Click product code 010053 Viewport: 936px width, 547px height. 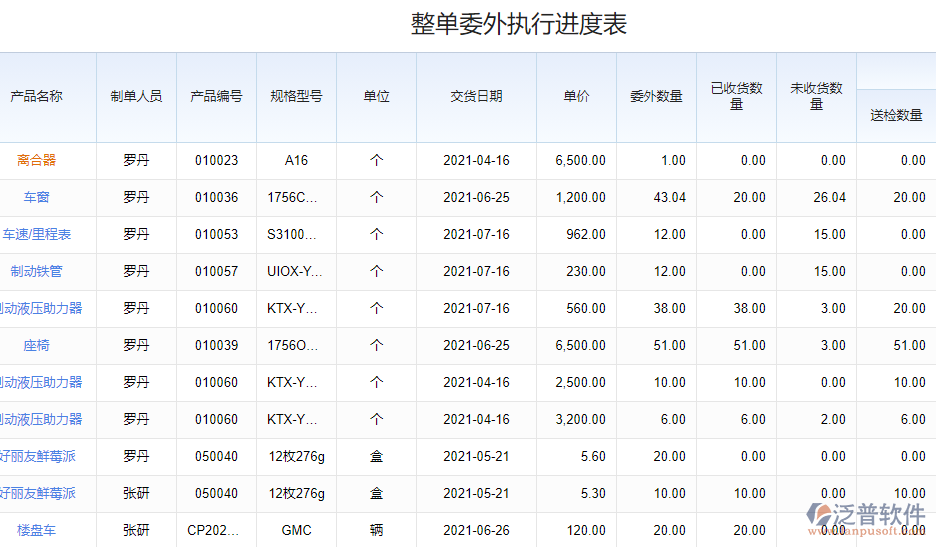click(216, 234)
